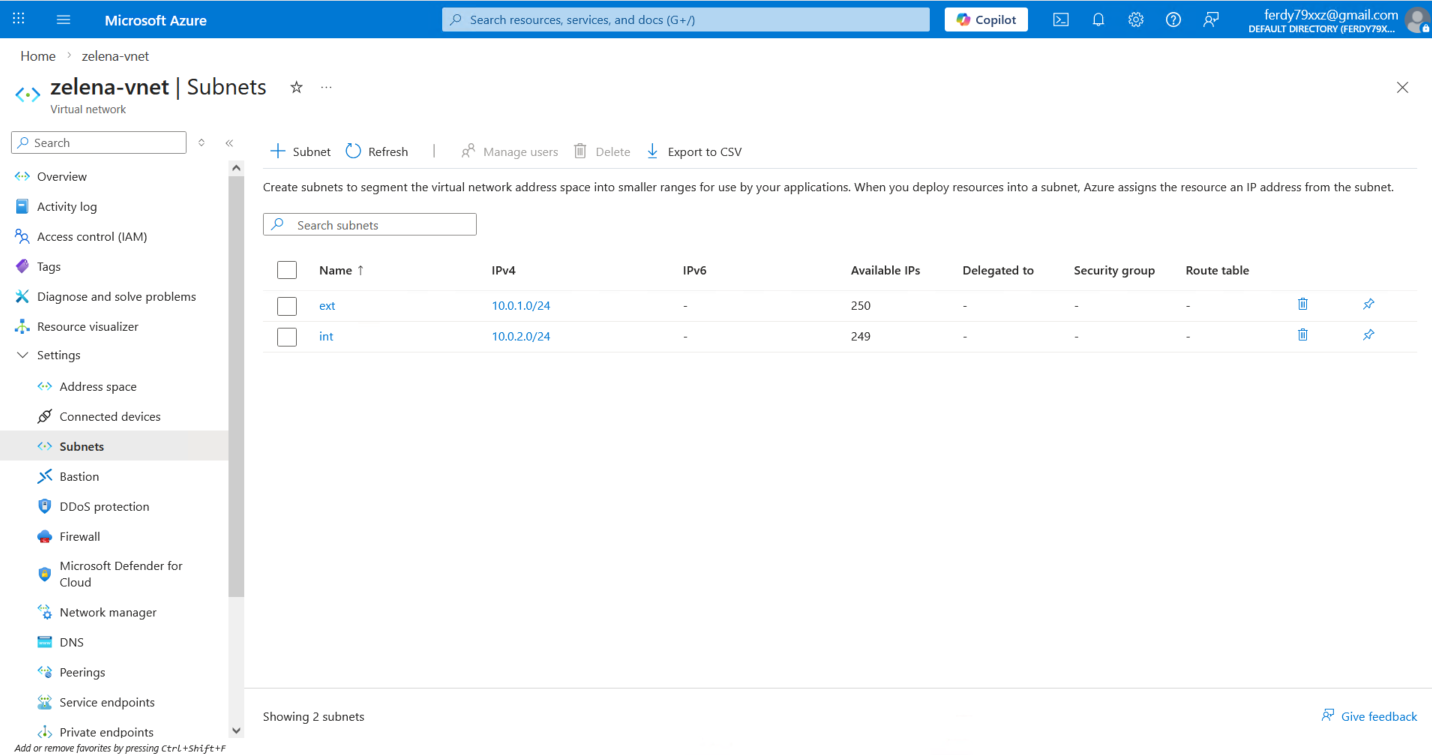Viewport: 1432px width, 755px height.
Task: Delete the ext subnet with trash icon
Action: click(x=1302, y=304)
